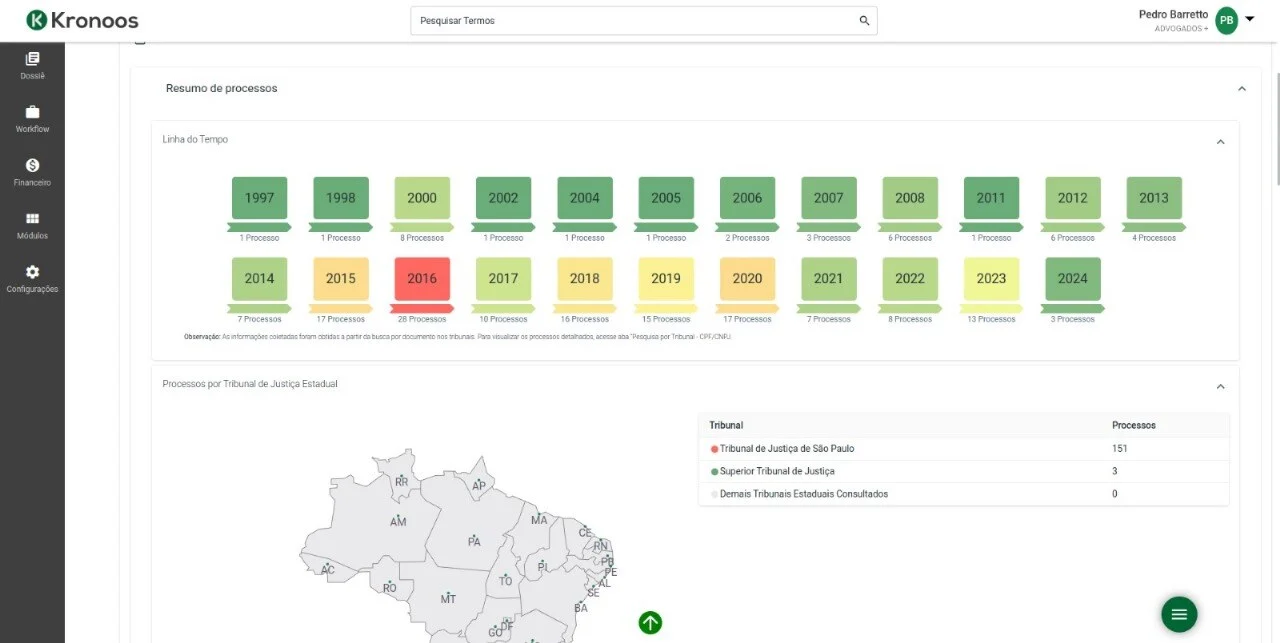This screenshot has height=643, width=1280.
Task: Click the search magnifier icon
Action: tap(863, 19)
